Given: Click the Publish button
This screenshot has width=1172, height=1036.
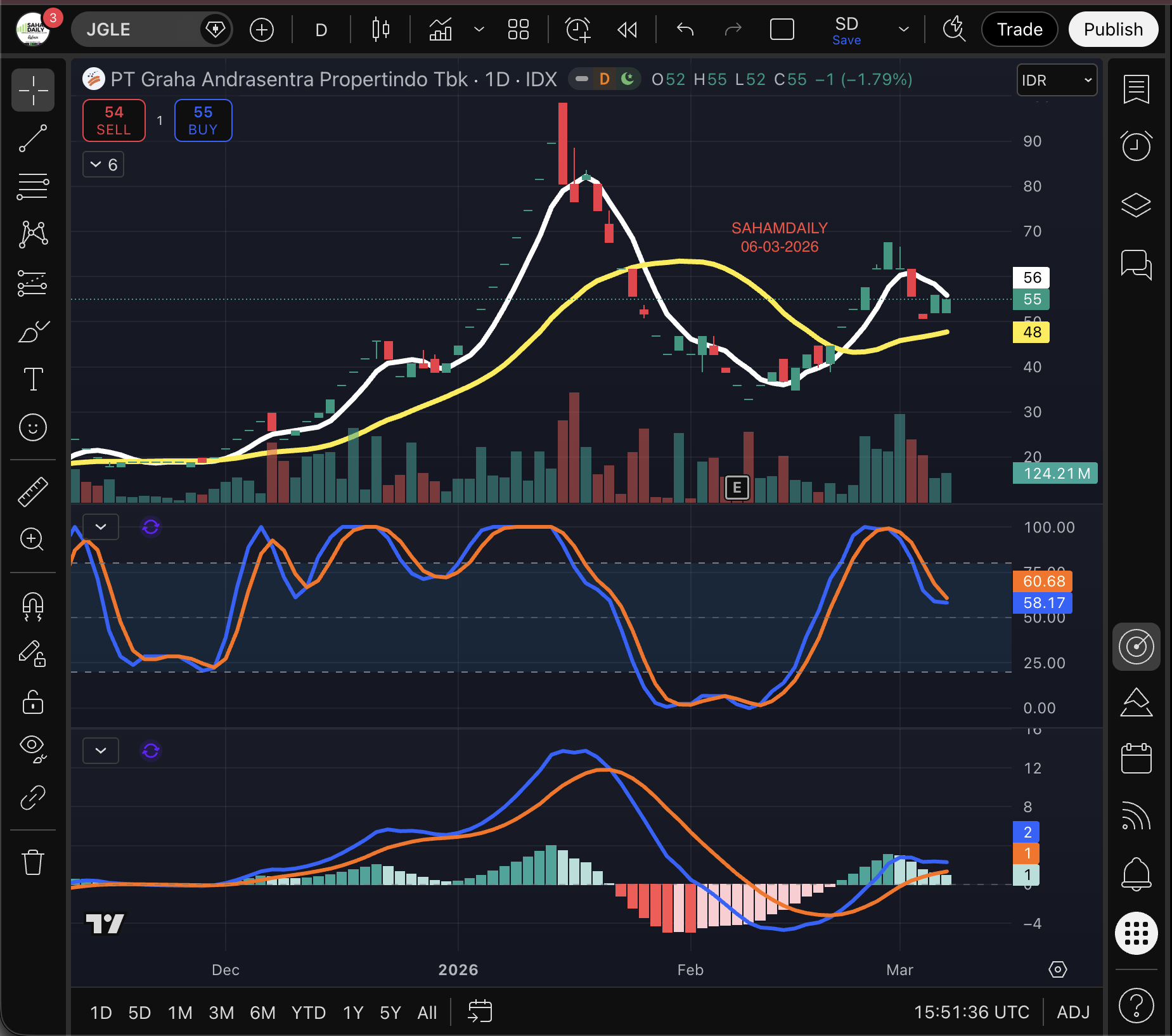Looking at the screenshot, I should [x=1113, y=30].
